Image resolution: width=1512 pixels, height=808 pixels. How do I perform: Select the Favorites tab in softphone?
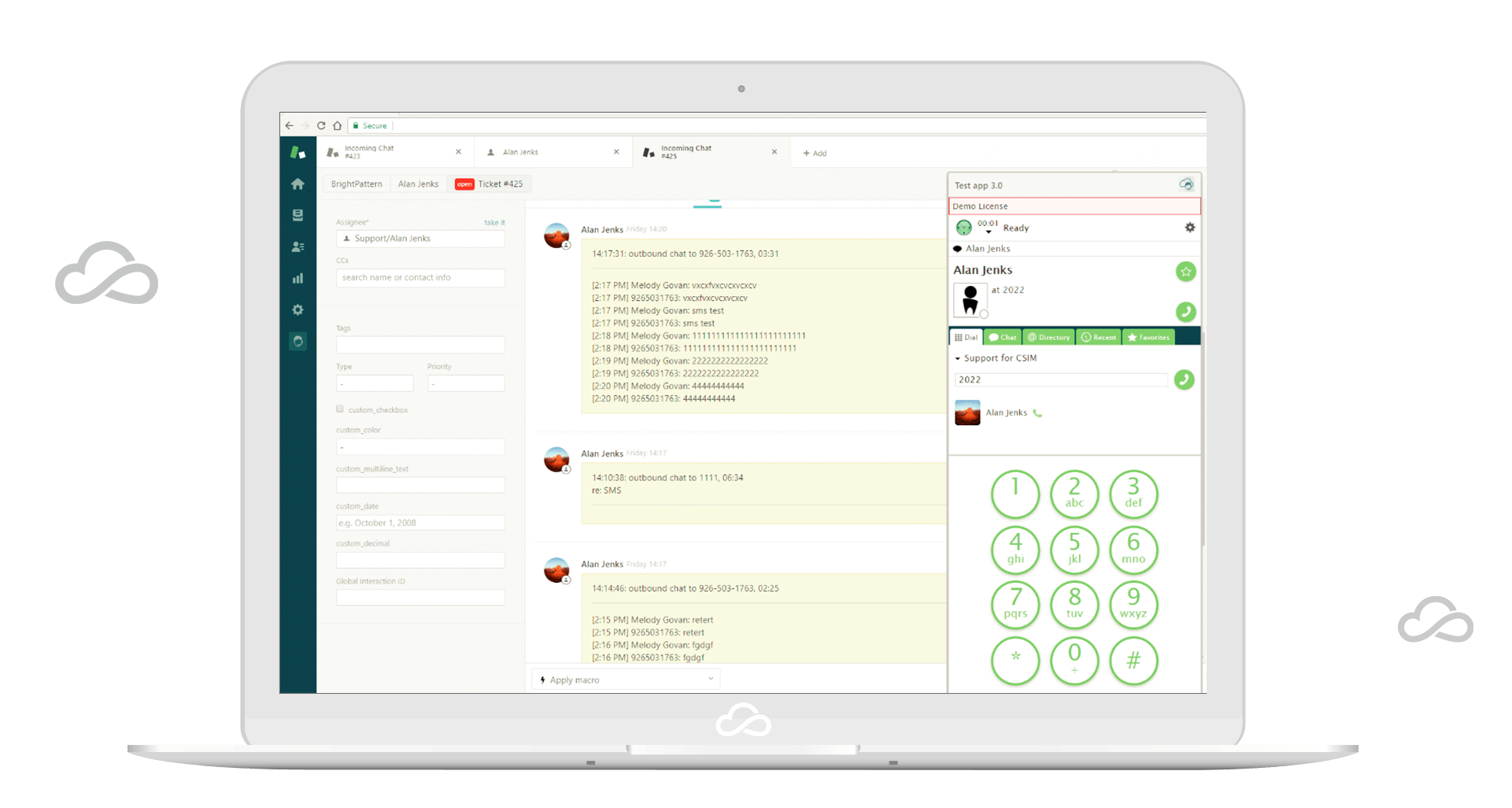1148,337
